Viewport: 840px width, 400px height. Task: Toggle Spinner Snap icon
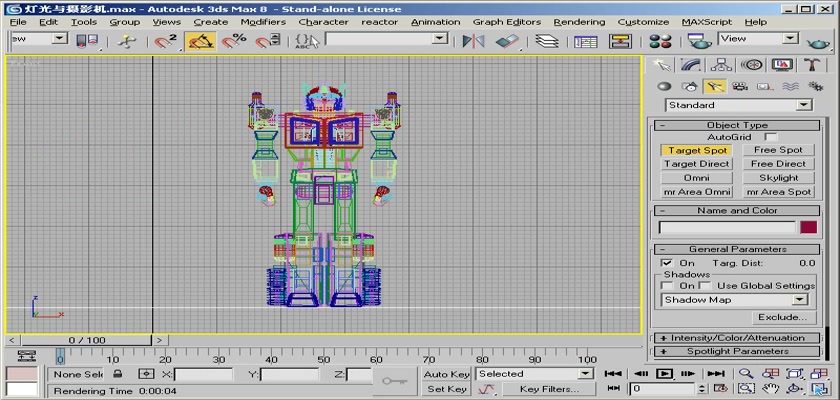pyautogui.click(x=268, y=41)
